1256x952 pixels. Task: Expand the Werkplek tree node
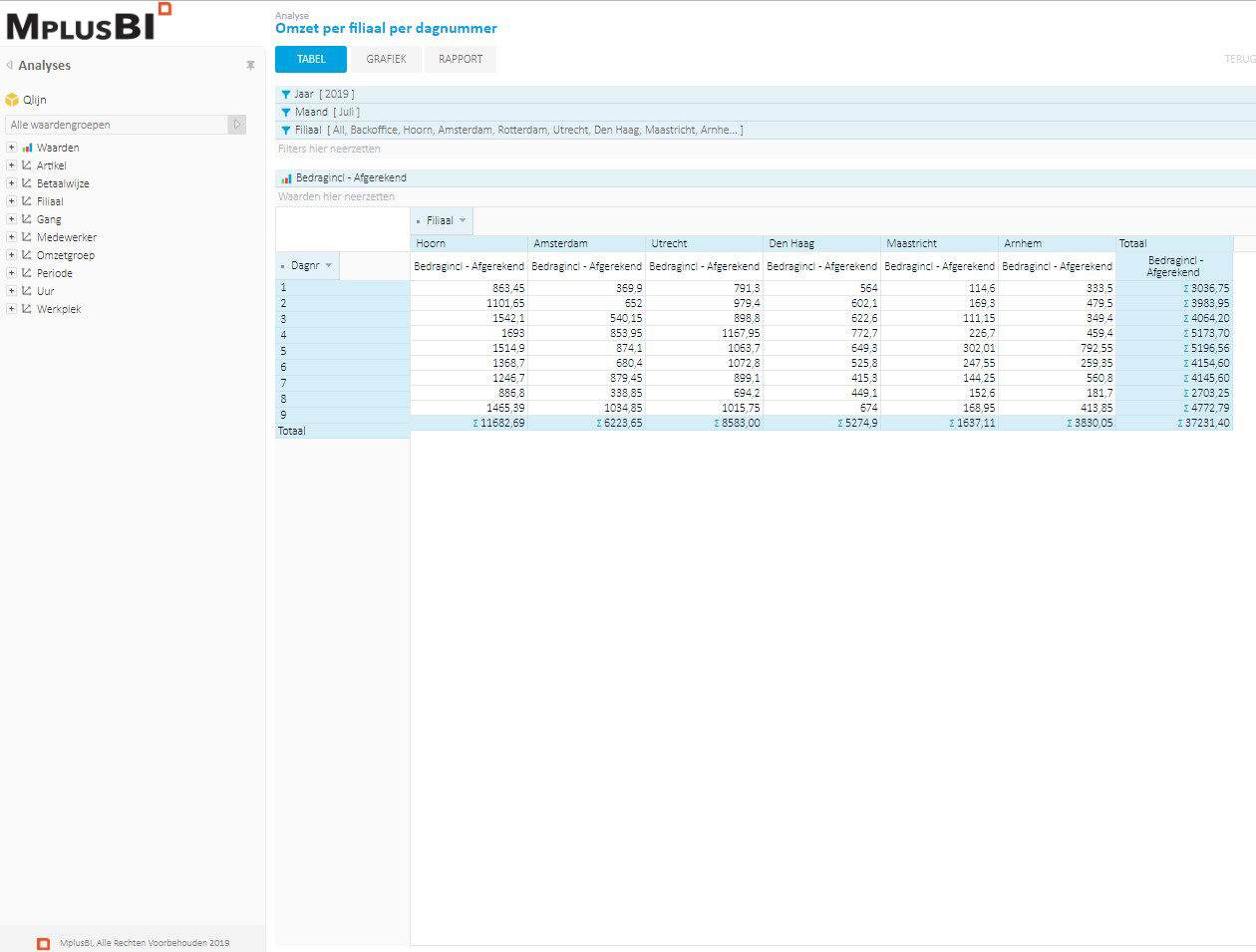click(11, 309)
